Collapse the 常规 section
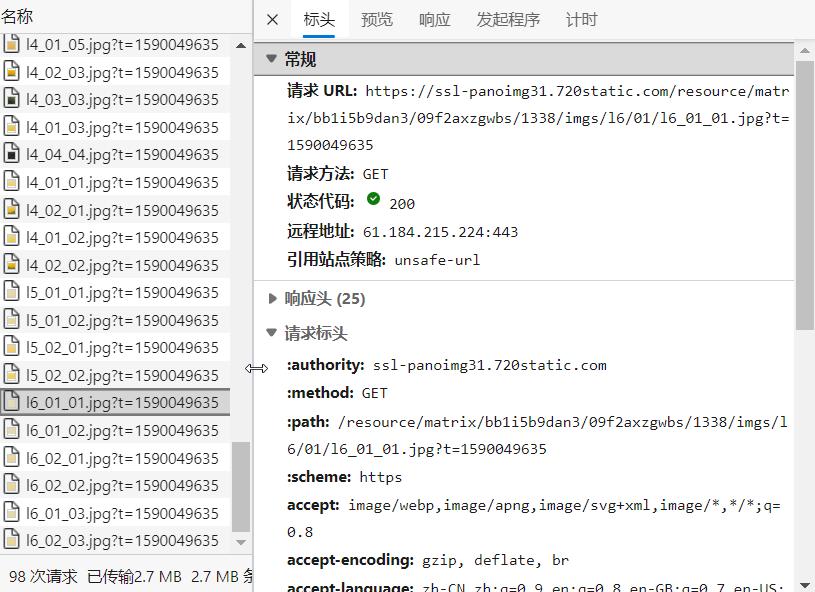 (x=272, y=58)
